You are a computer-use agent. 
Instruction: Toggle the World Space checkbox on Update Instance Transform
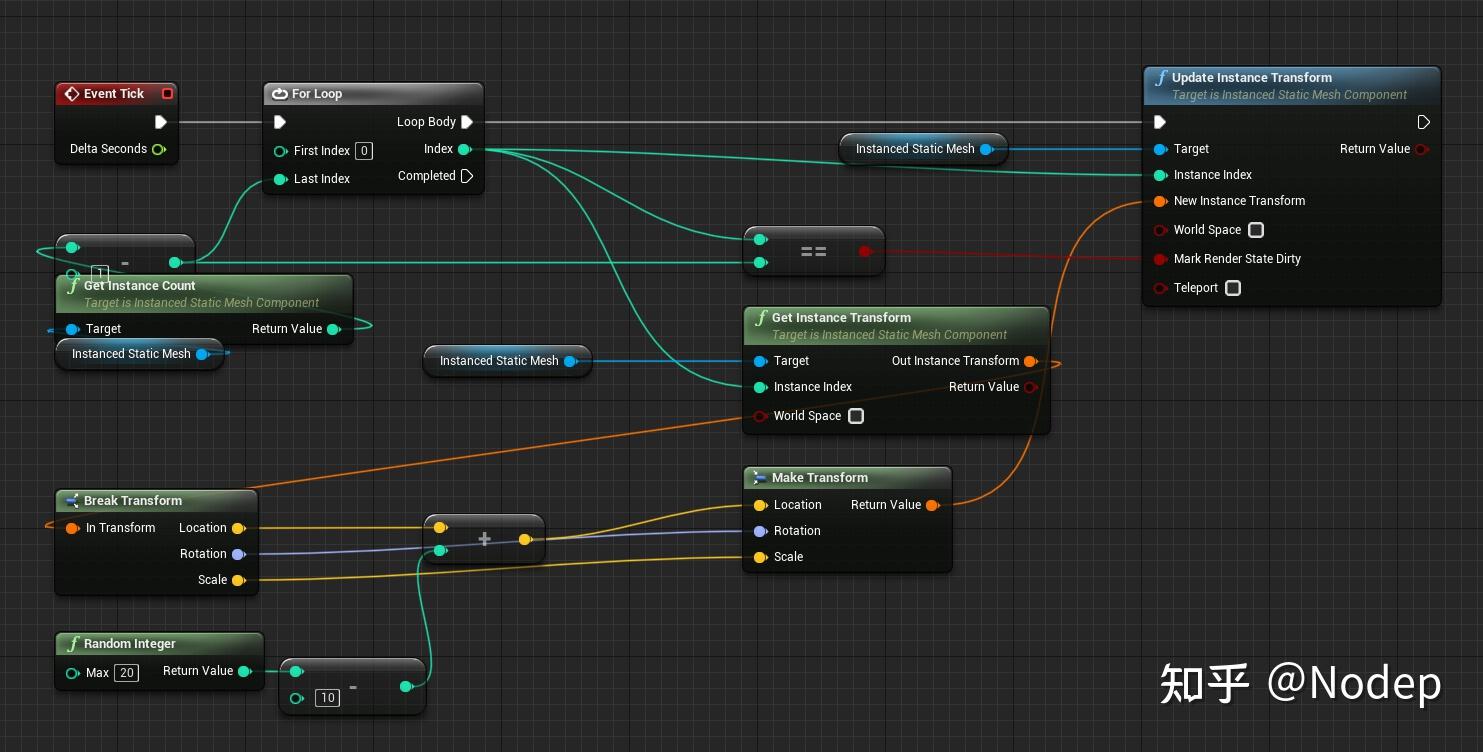pos(1256,230)
